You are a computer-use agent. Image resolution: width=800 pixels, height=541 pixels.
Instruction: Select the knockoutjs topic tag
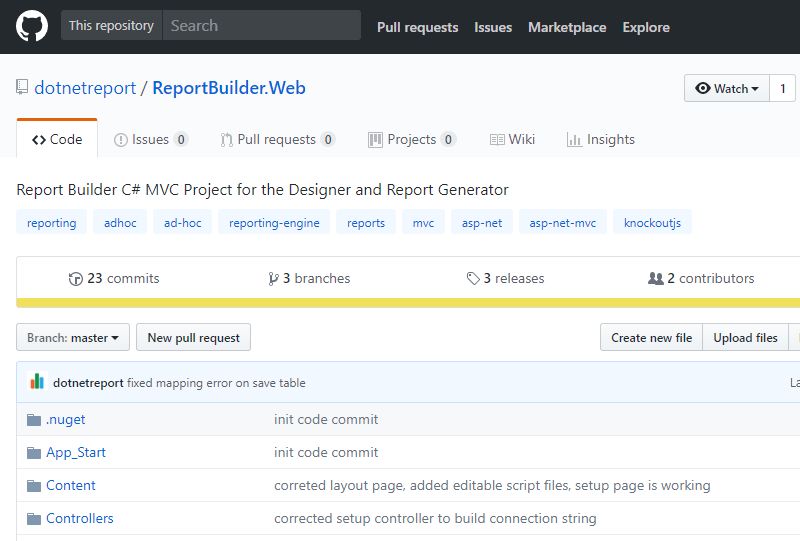tap(653, 223)
